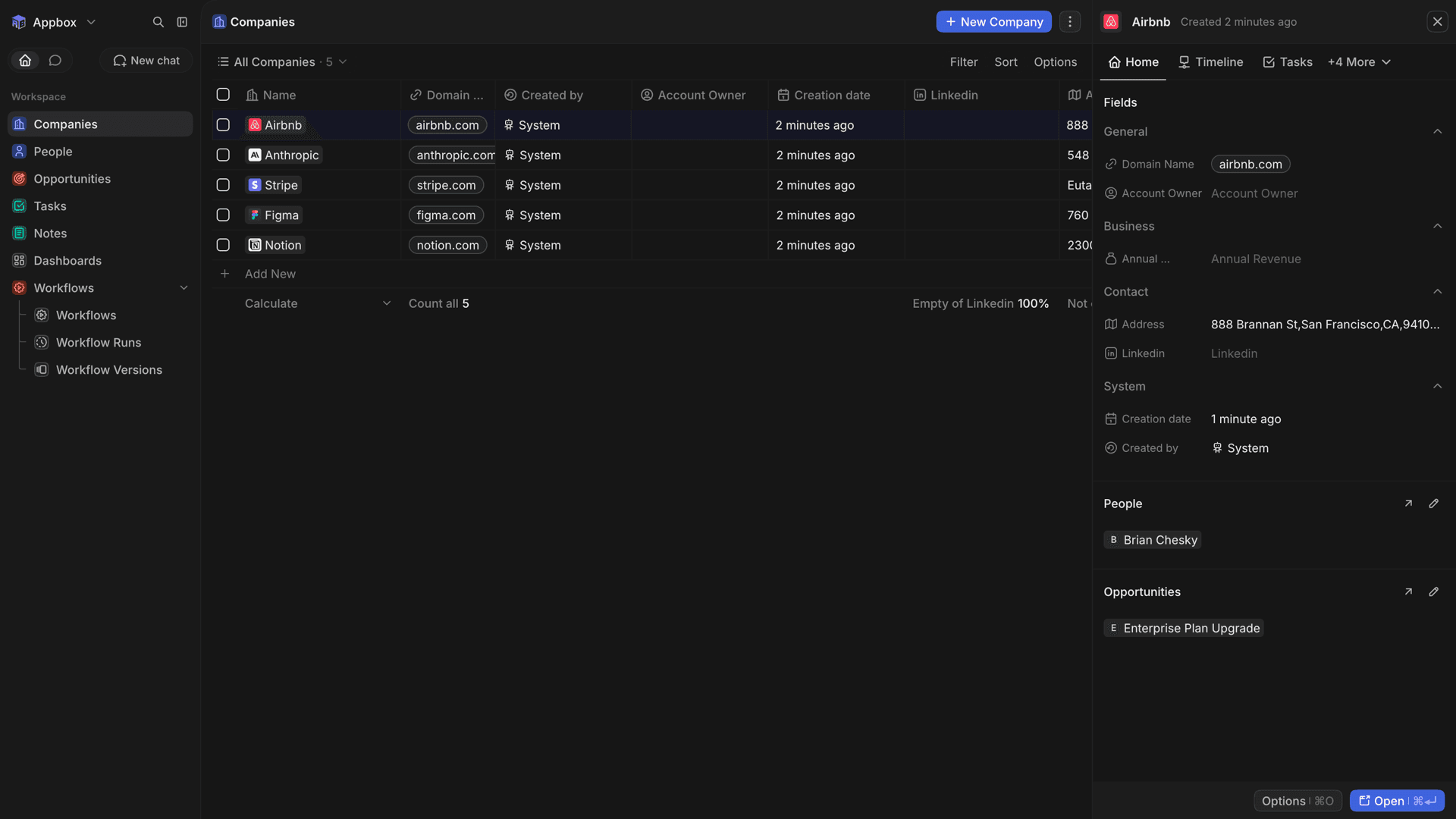This screenshot has width=1456, height=819.
Task: Click the Anthropic logo icon in table
Action: coord(255,155)
